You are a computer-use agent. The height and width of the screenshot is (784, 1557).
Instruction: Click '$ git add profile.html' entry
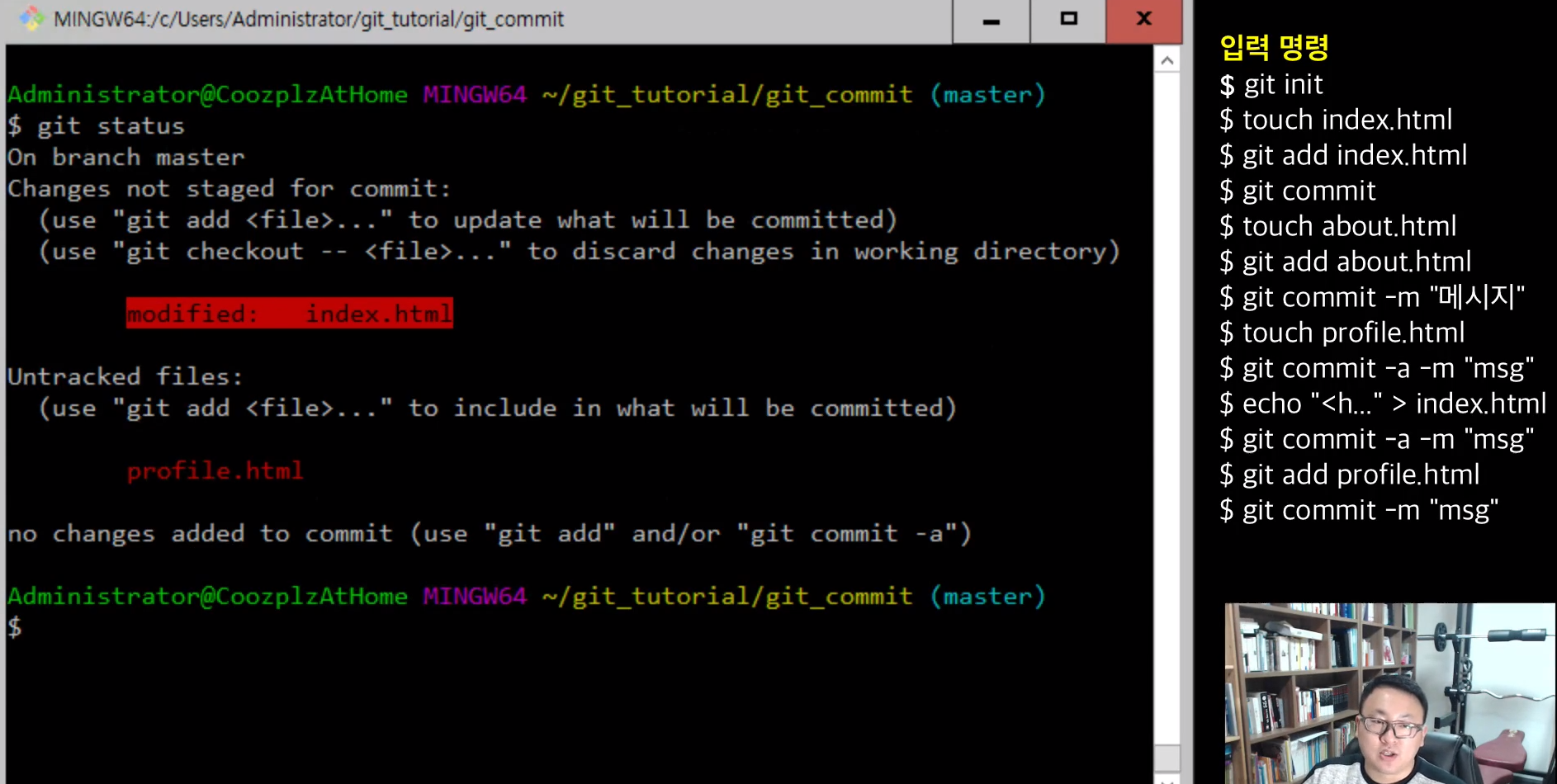click(x=1350, y=475)
